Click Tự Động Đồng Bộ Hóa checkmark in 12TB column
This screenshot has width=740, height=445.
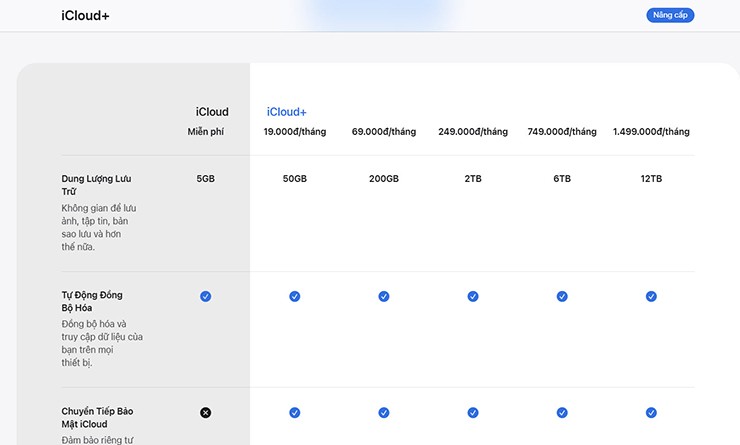(651, 296)
